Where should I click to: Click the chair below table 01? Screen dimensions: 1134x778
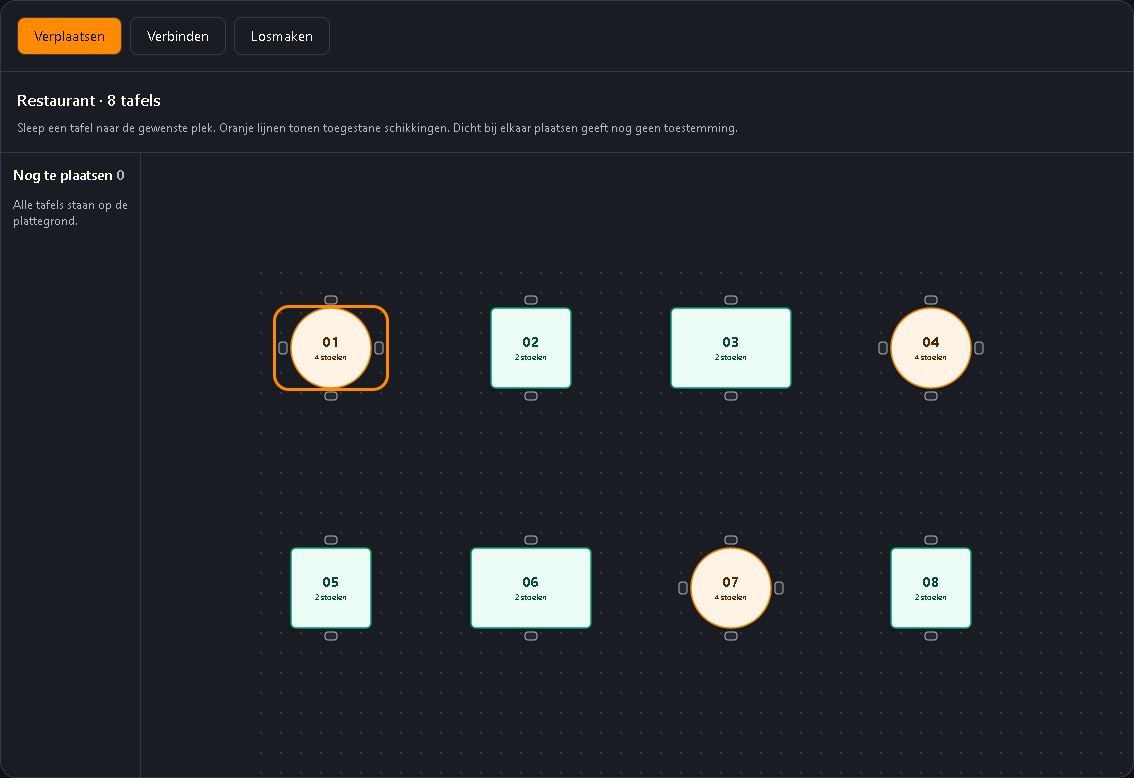tap(331, 396)
